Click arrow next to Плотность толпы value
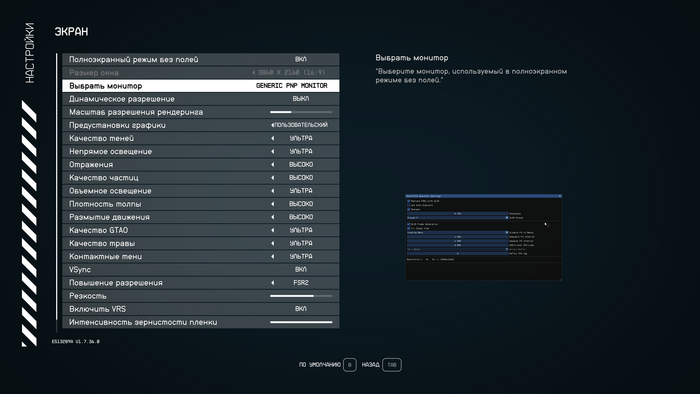 [272, 204]
